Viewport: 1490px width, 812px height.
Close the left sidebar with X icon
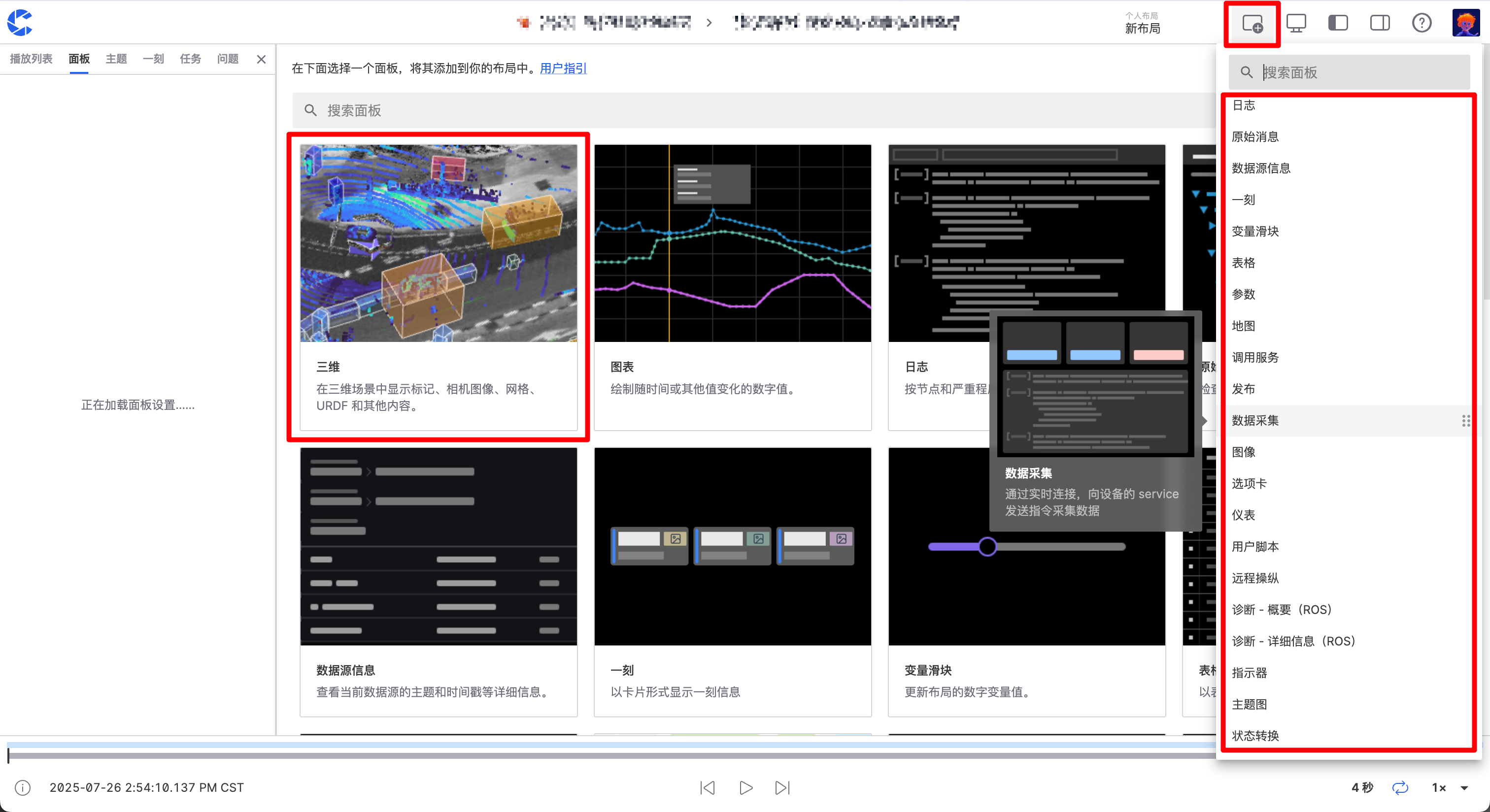(x=262, y=59)
